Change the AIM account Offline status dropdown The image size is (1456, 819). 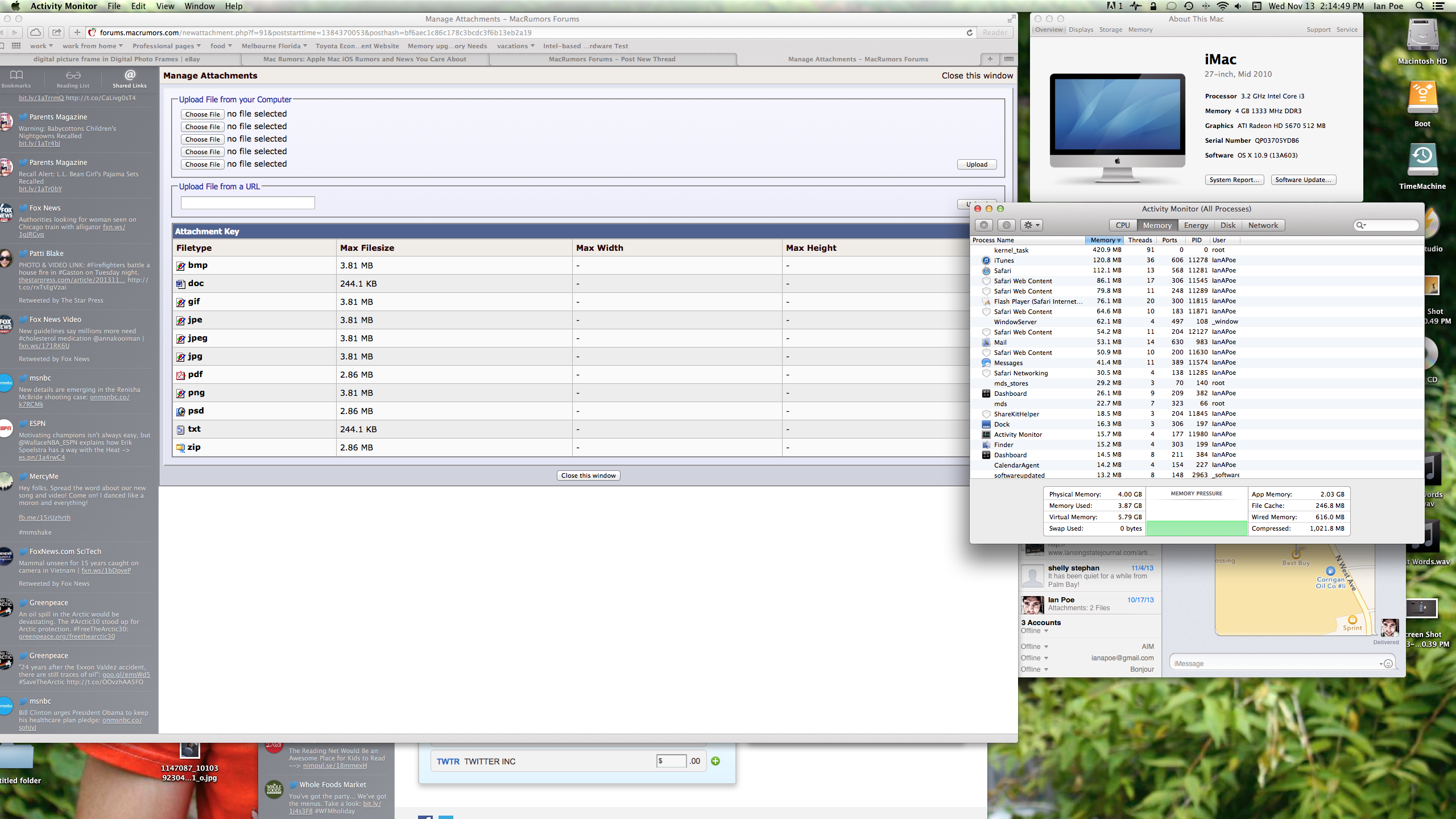pos(1034,647)
